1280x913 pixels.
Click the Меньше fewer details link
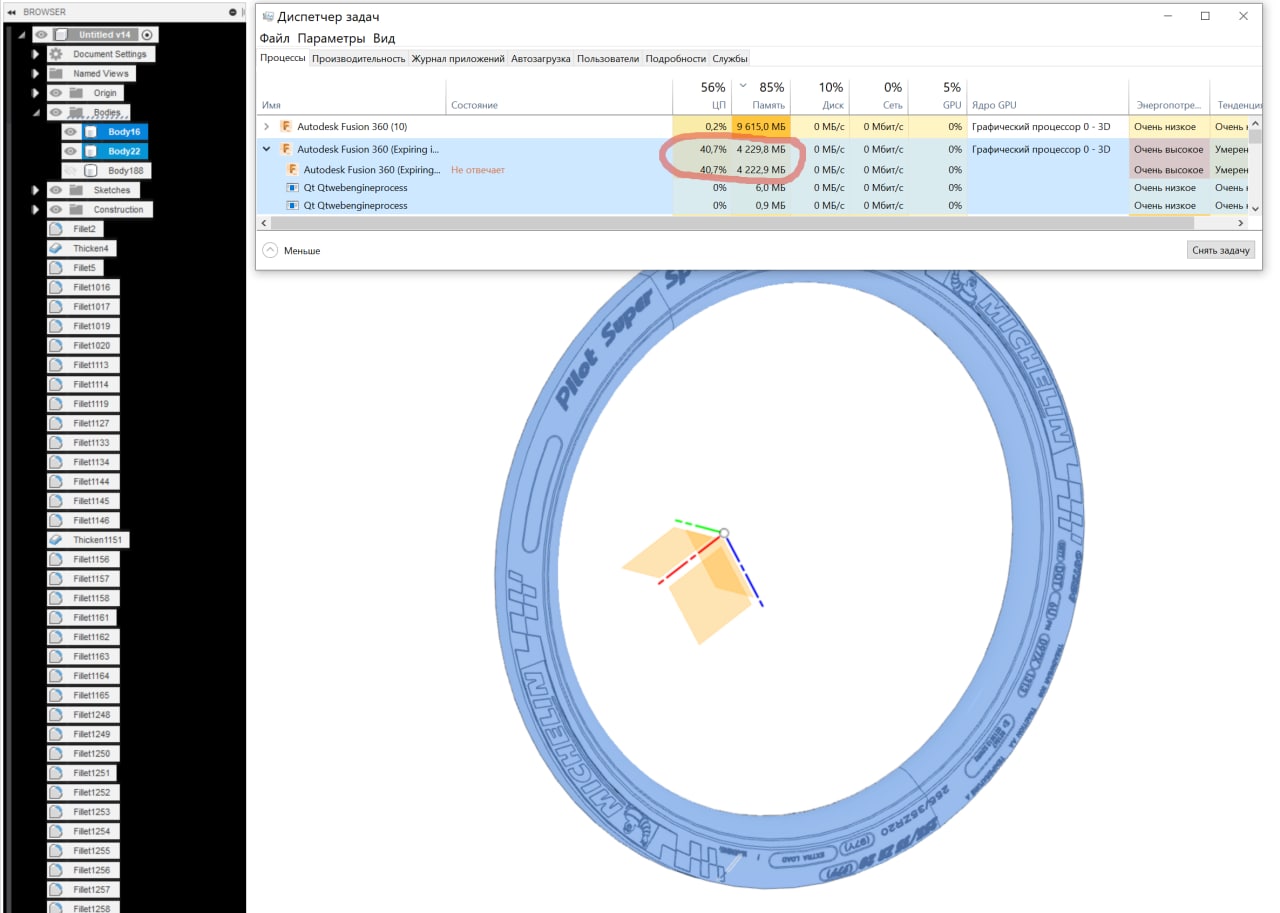point(302,251)
